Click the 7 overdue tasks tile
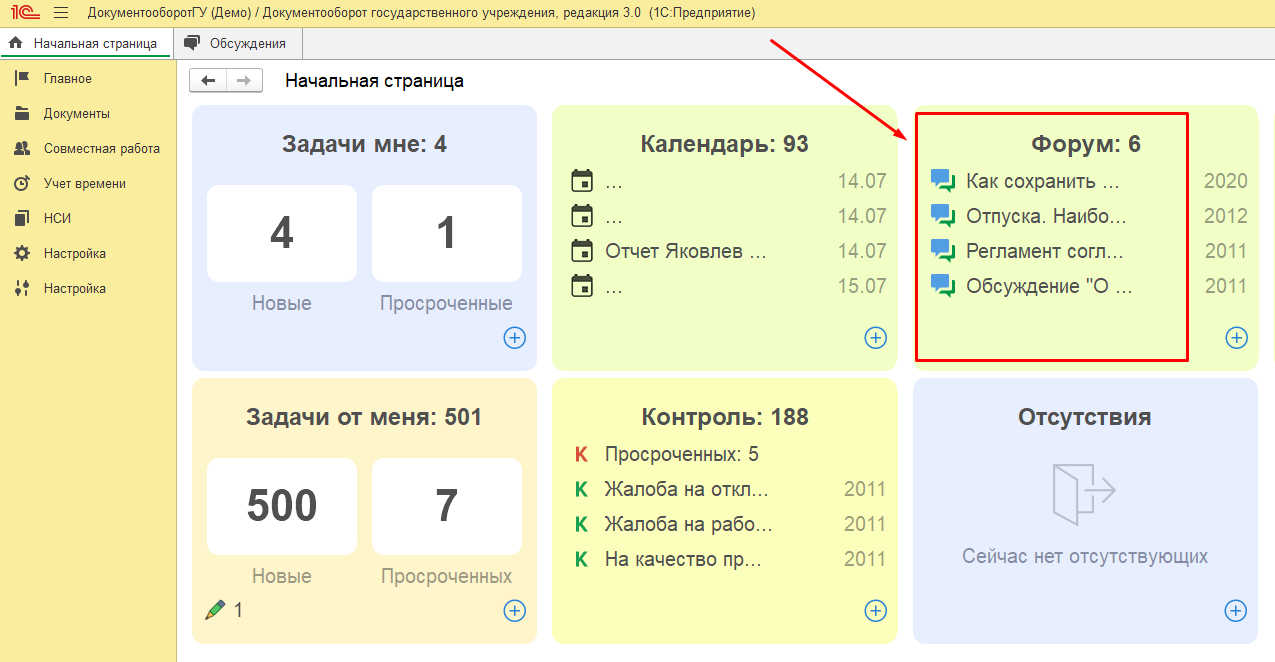 [447, 506]
